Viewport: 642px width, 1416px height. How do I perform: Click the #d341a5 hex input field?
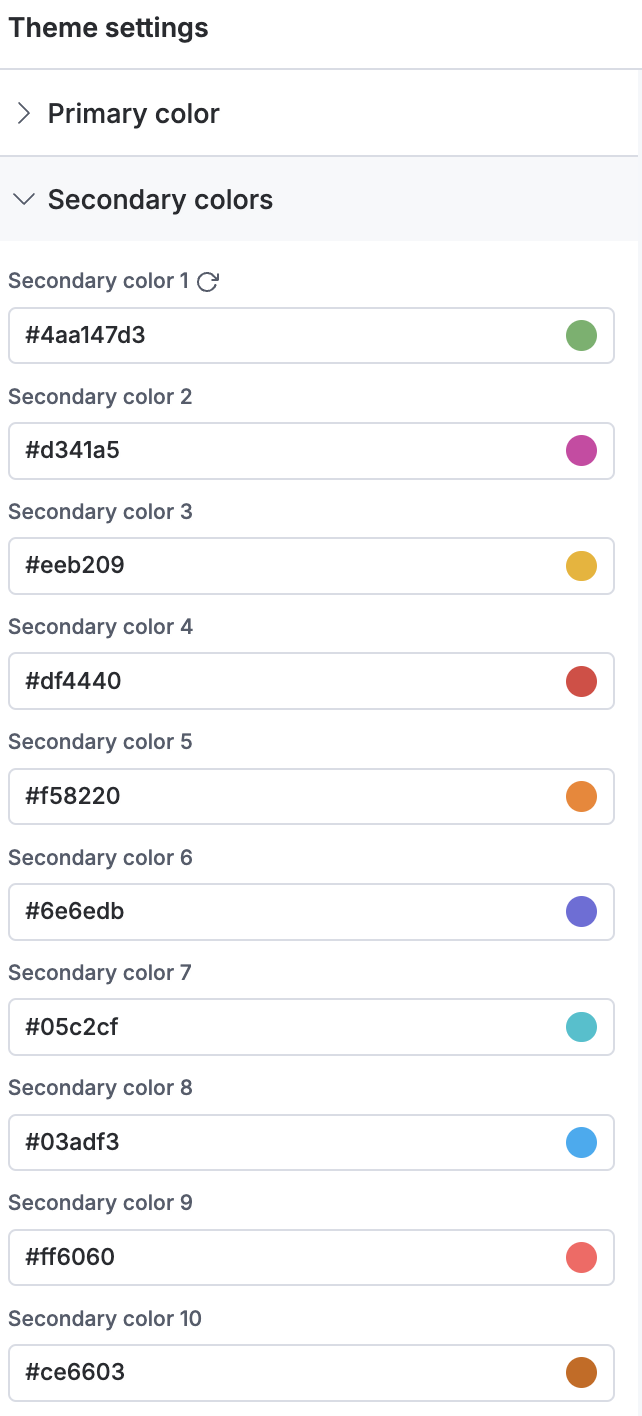(x=311, y=451)
